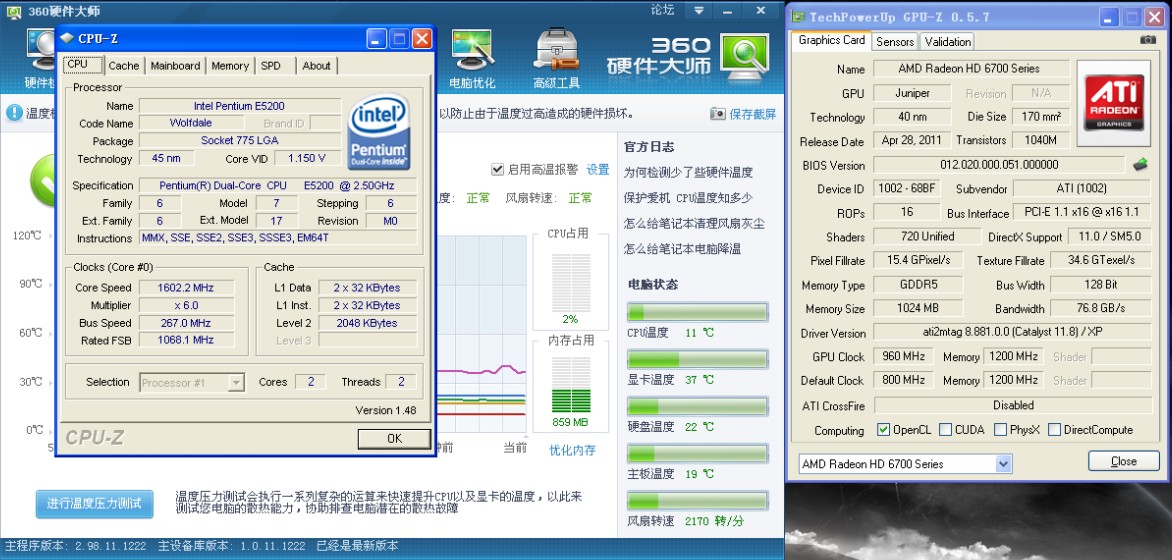Click the GPU-Z screenshot camera icon
Image resolution: width=1172 pixels, height=560 pixels.
[x=1148, y=40]
